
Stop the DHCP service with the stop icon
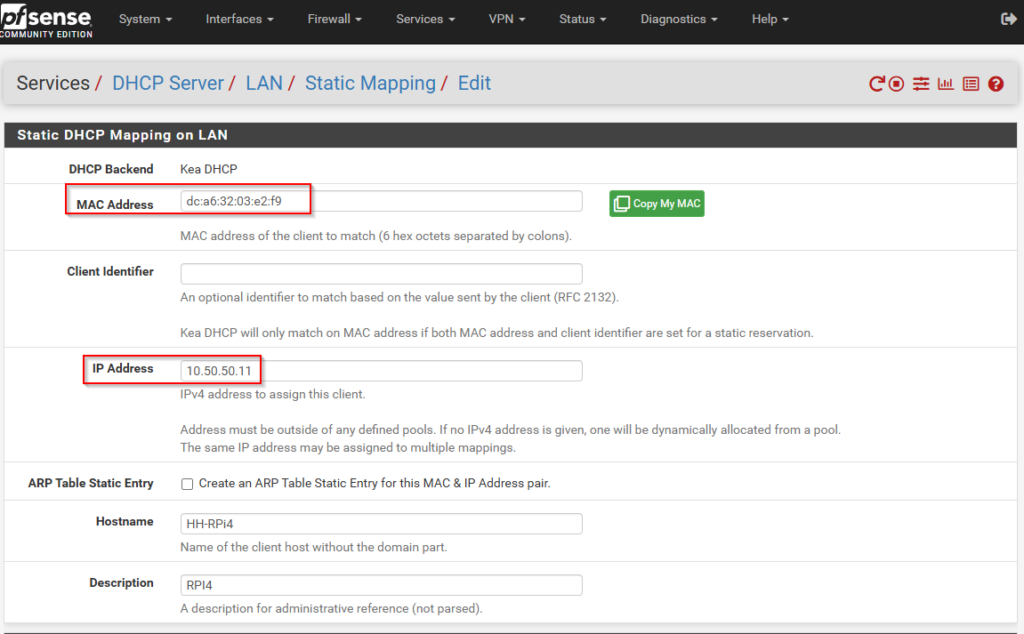coord(897,84)
